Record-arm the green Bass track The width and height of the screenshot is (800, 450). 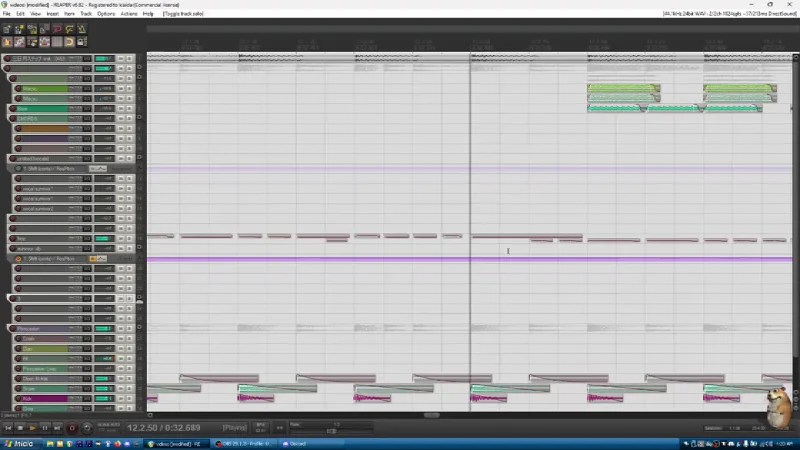pos(13,109)
